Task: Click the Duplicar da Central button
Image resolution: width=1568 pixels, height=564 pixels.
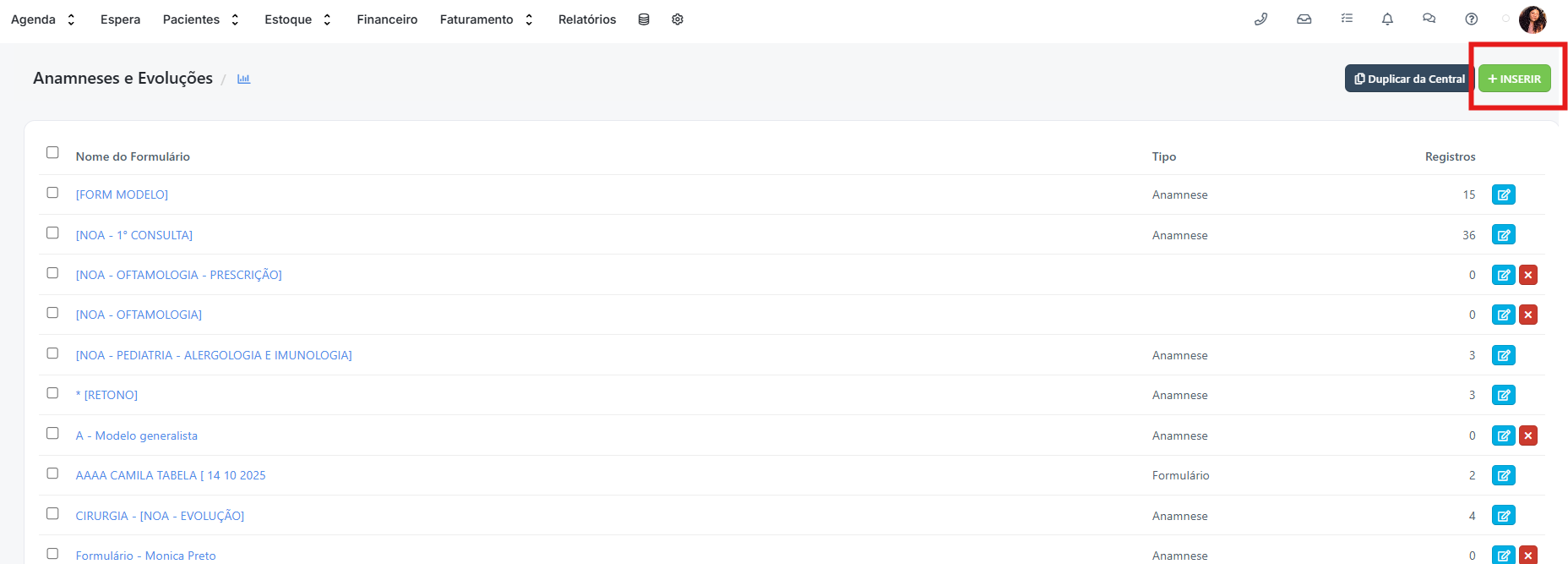Action: (x=1409, y=79)
